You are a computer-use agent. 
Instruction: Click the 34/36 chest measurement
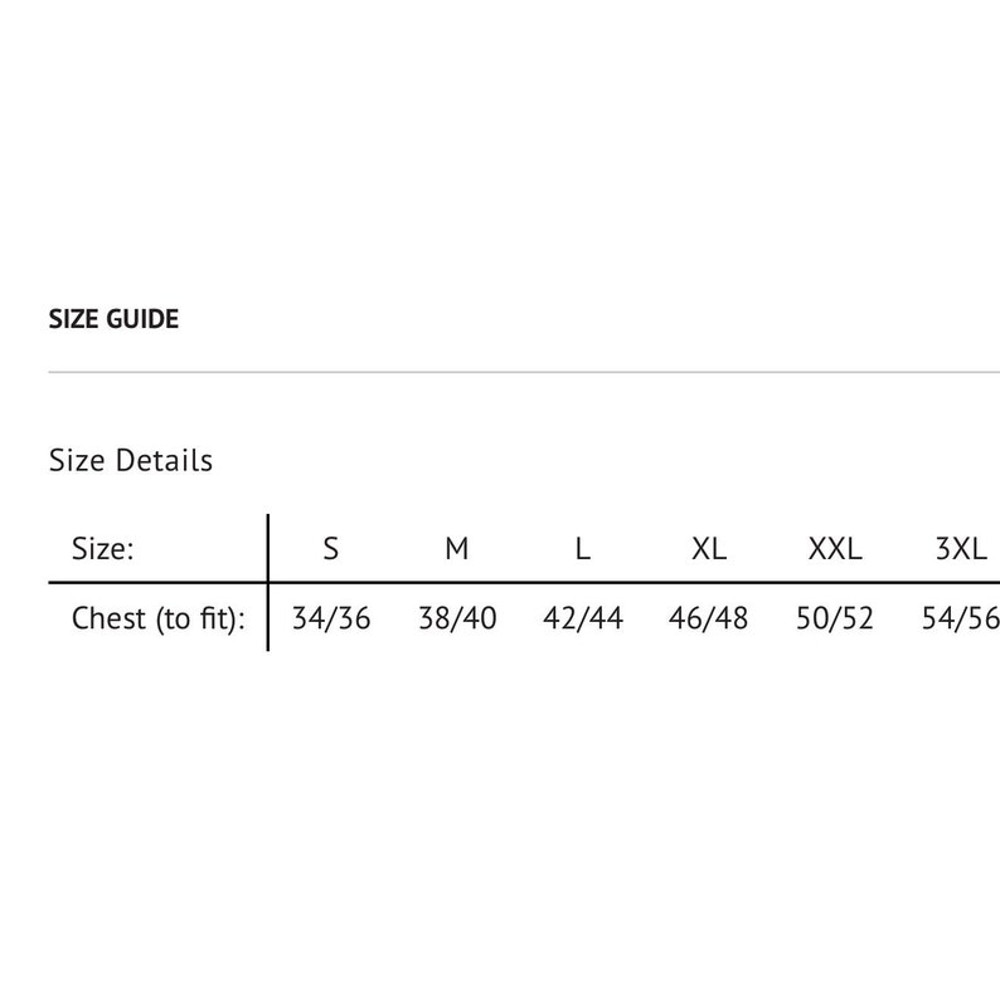click(x=331, y=619)
